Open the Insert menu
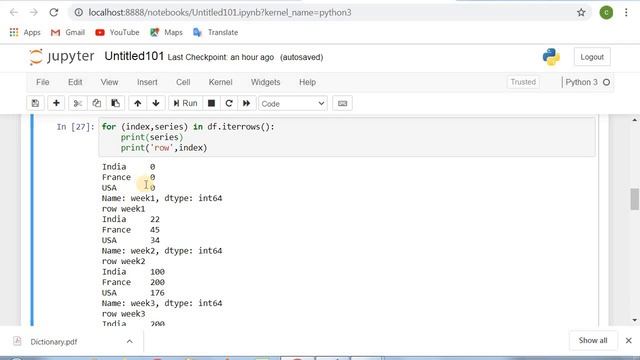The width and height of the screenshot is (640, 360). 147,82
